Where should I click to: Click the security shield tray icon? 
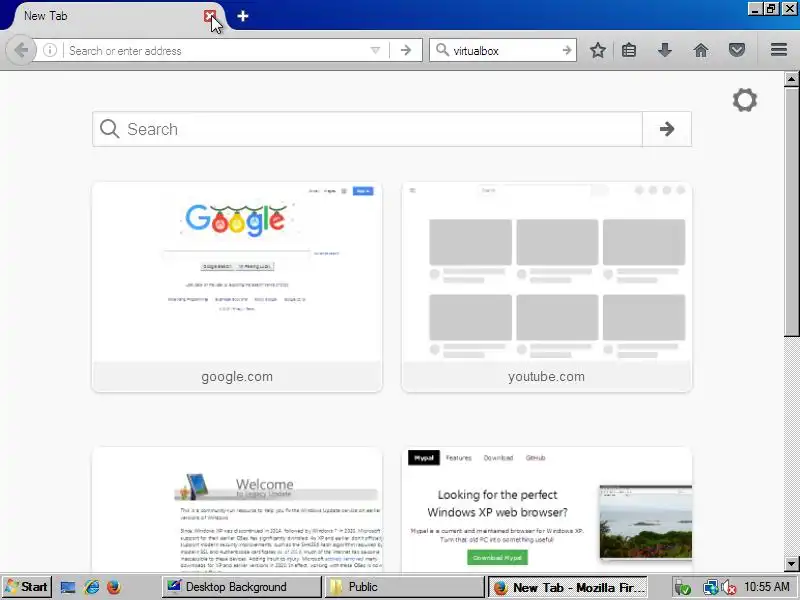[x=682, y=588]
